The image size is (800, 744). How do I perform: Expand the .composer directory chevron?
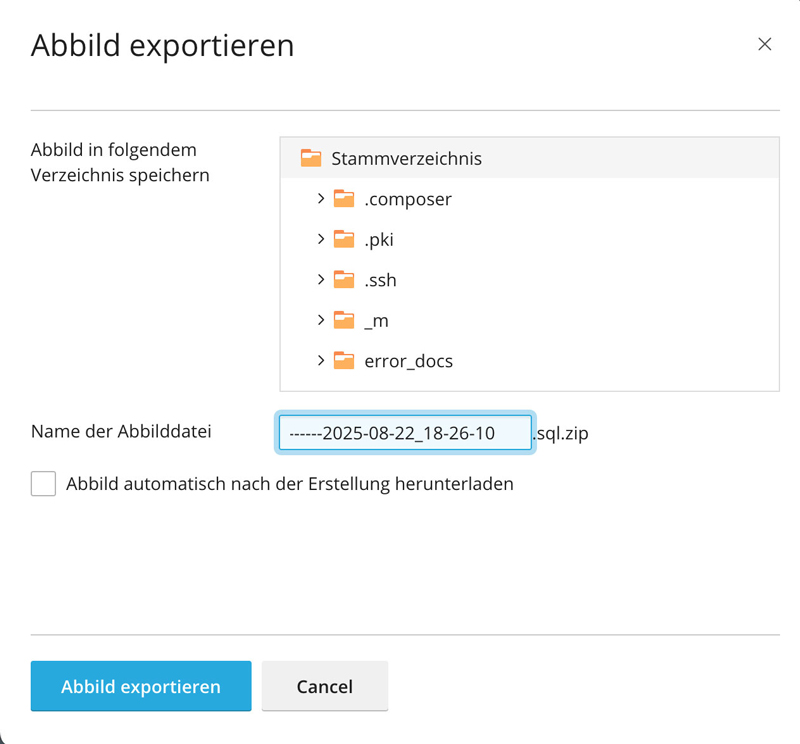click(321, 199)
